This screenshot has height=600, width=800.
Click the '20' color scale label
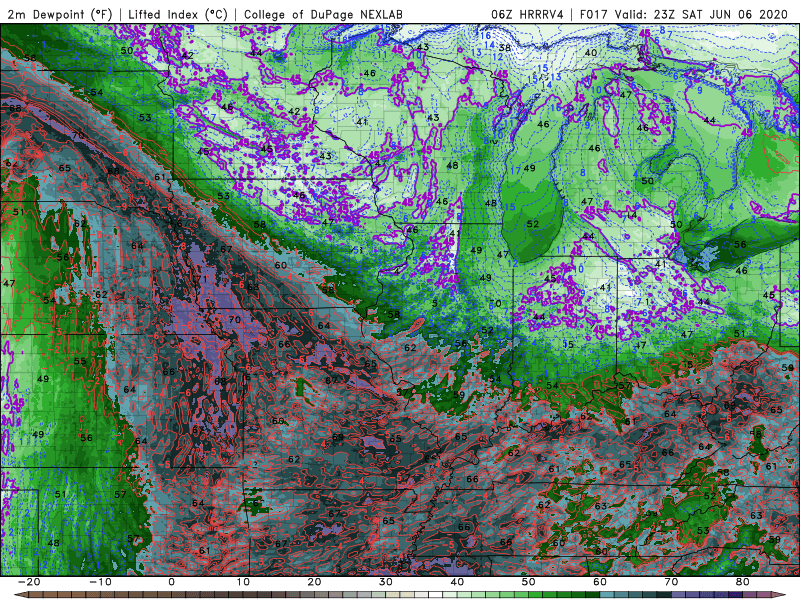point(314,582)
